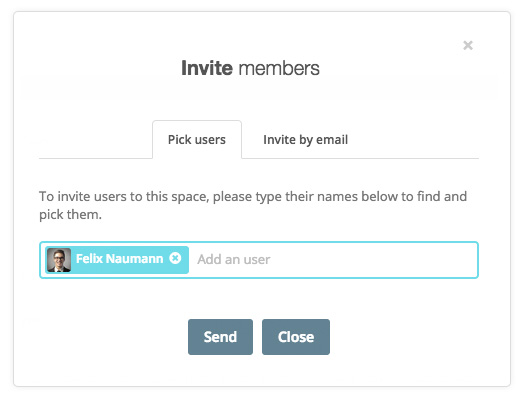Focus the Add an user field
The width and height of the screenshot is (525, 402).
[x=335, y=260]
